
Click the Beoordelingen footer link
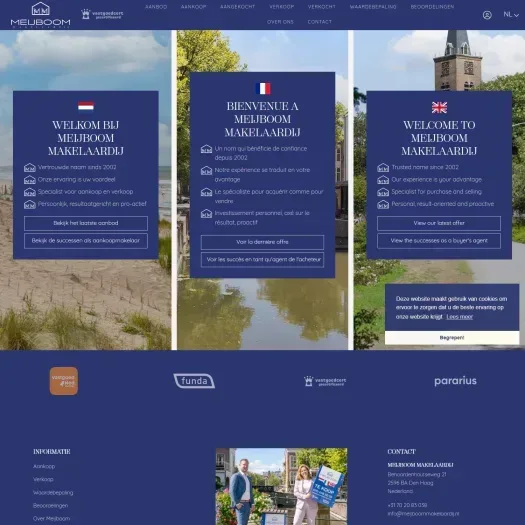50,506
